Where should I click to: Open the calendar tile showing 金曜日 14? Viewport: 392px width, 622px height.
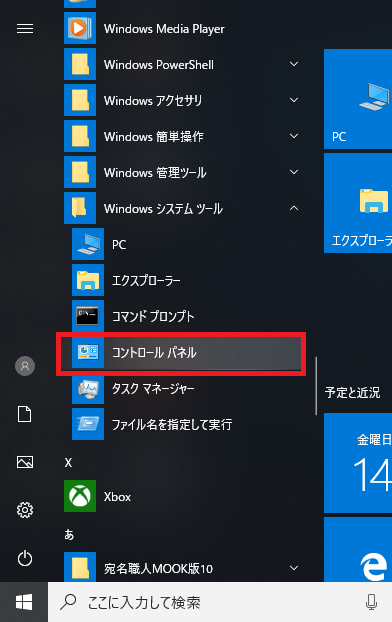point(358,463)
